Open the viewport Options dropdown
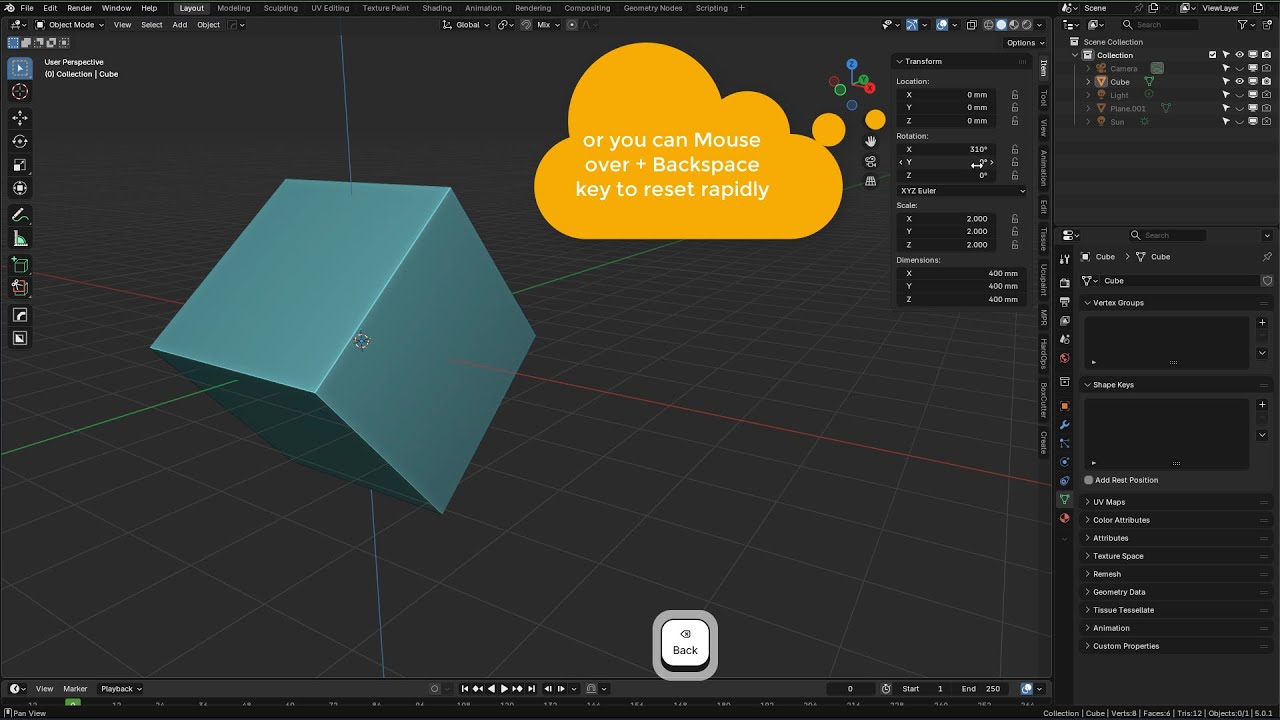Screen dimensions: 1280x720 point(1026,43)
